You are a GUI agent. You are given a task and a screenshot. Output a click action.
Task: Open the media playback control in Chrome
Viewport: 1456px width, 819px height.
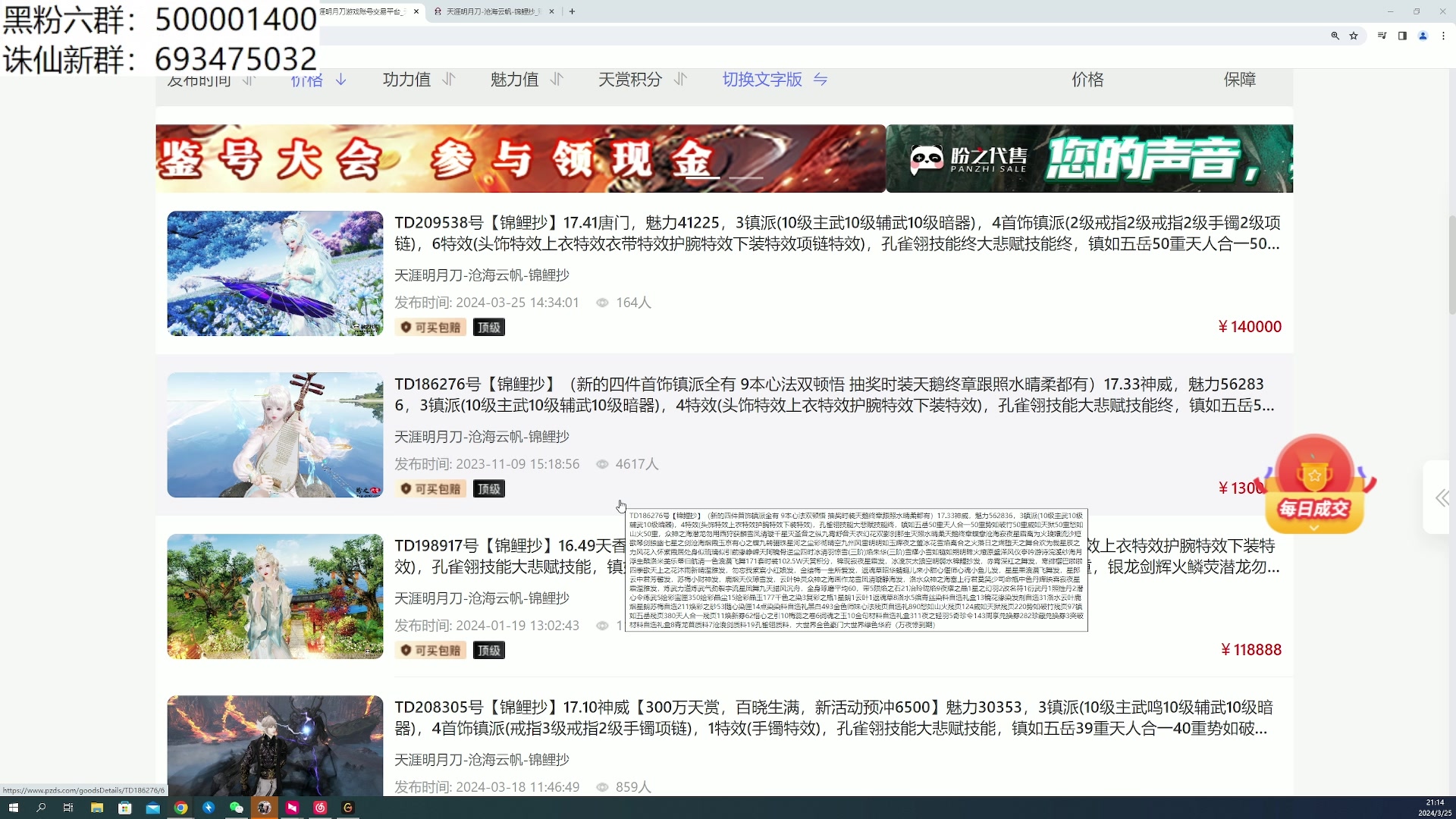click(1382, 36)
